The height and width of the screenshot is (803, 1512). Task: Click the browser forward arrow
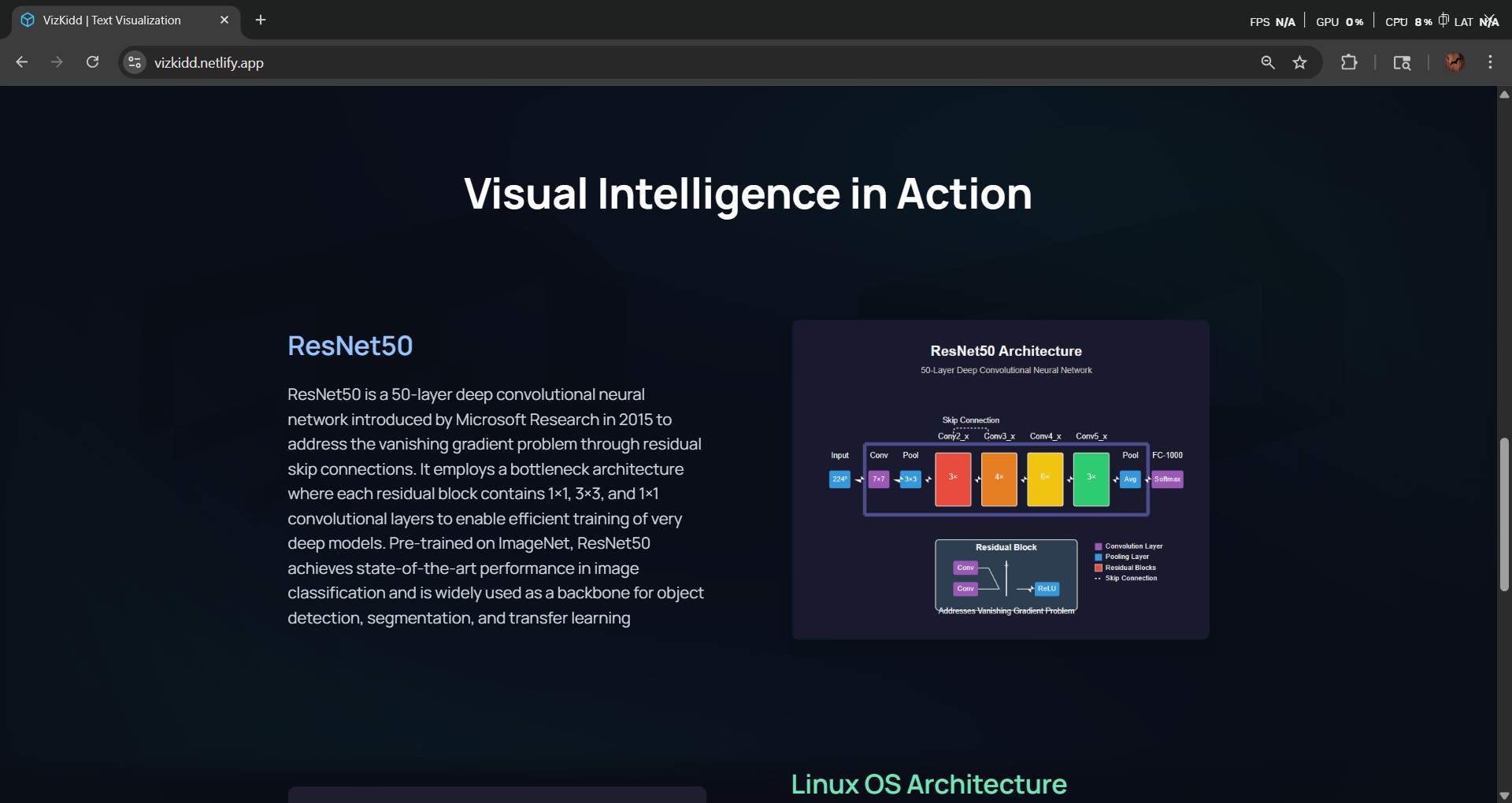(x=57, y=62)
